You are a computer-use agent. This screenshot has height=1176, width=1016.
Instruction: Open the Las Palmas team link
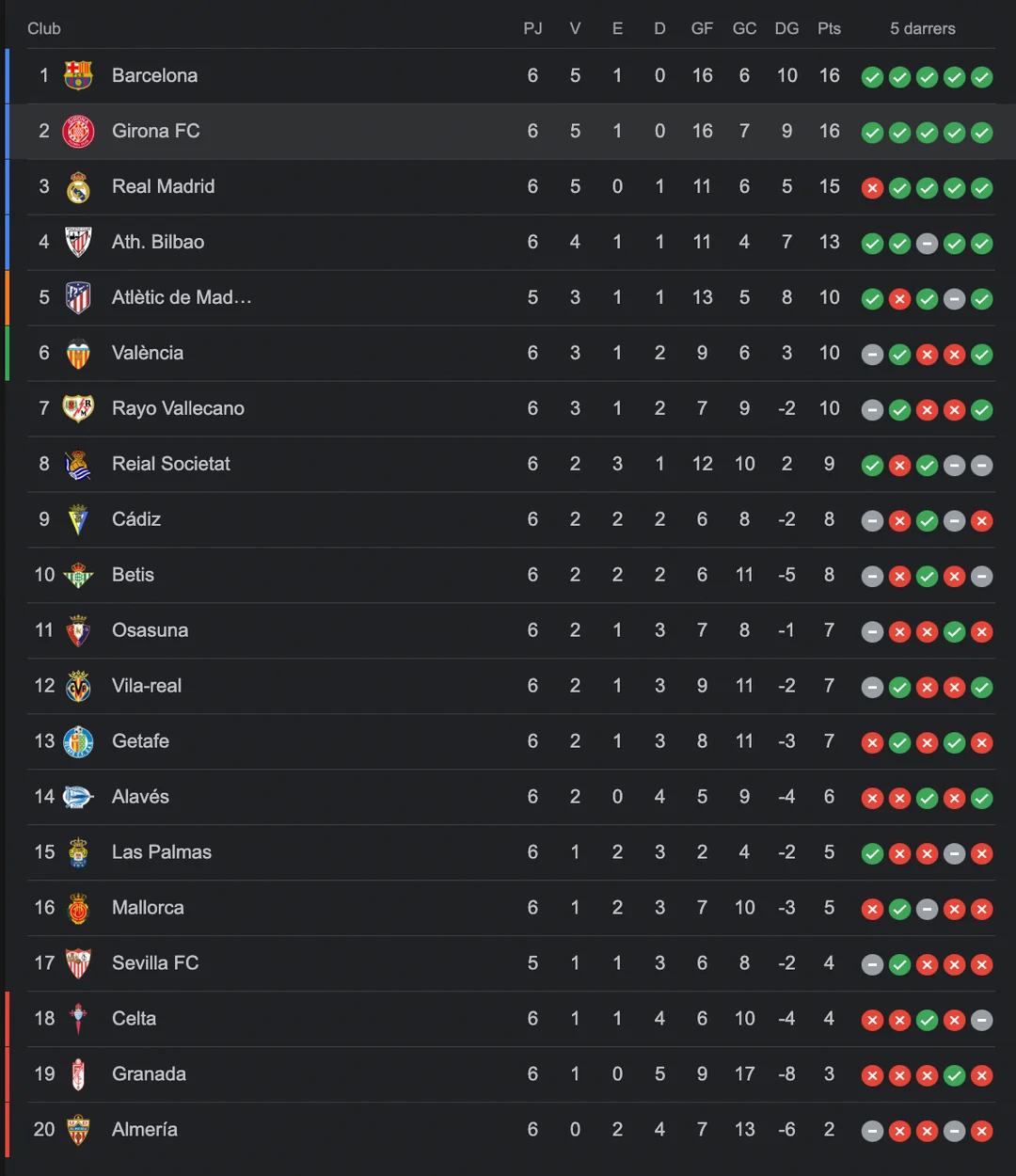[x=161, y=852]
